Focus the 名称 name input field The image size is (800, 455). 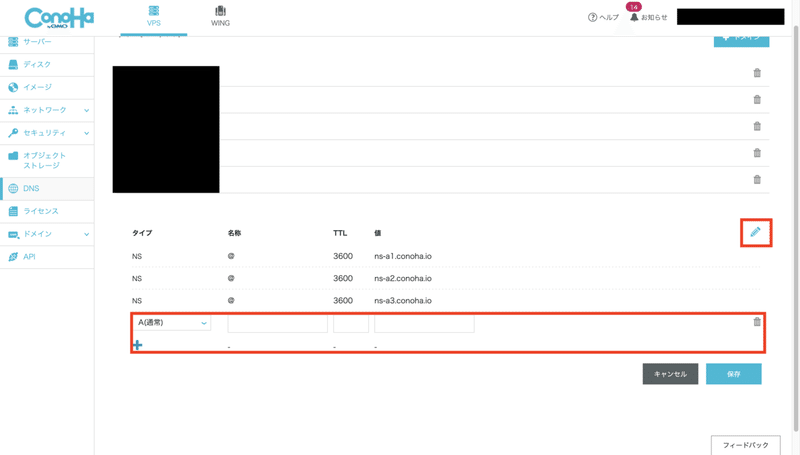pos(278,324)
